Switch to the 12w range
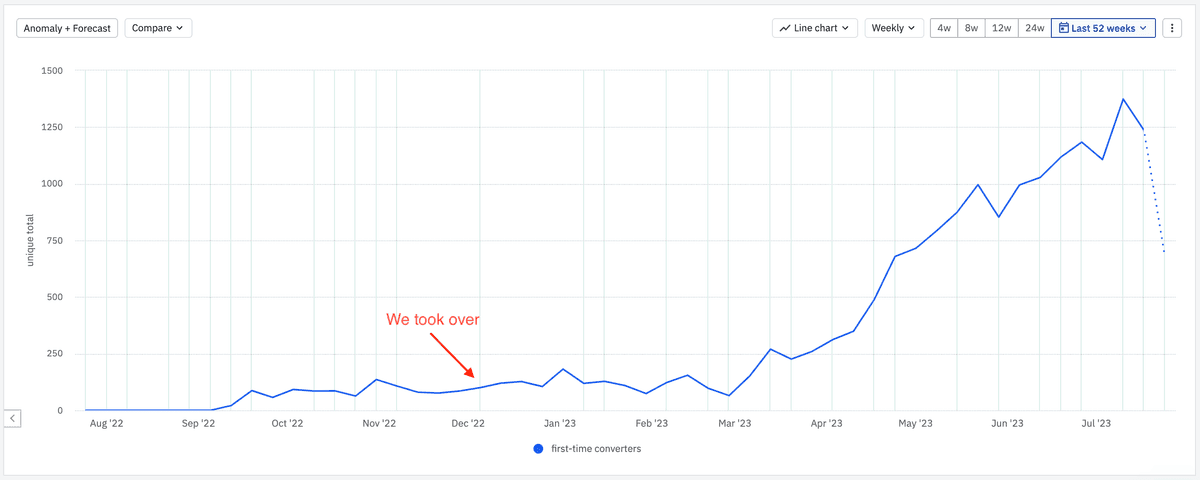 (x=1001, y=28)
